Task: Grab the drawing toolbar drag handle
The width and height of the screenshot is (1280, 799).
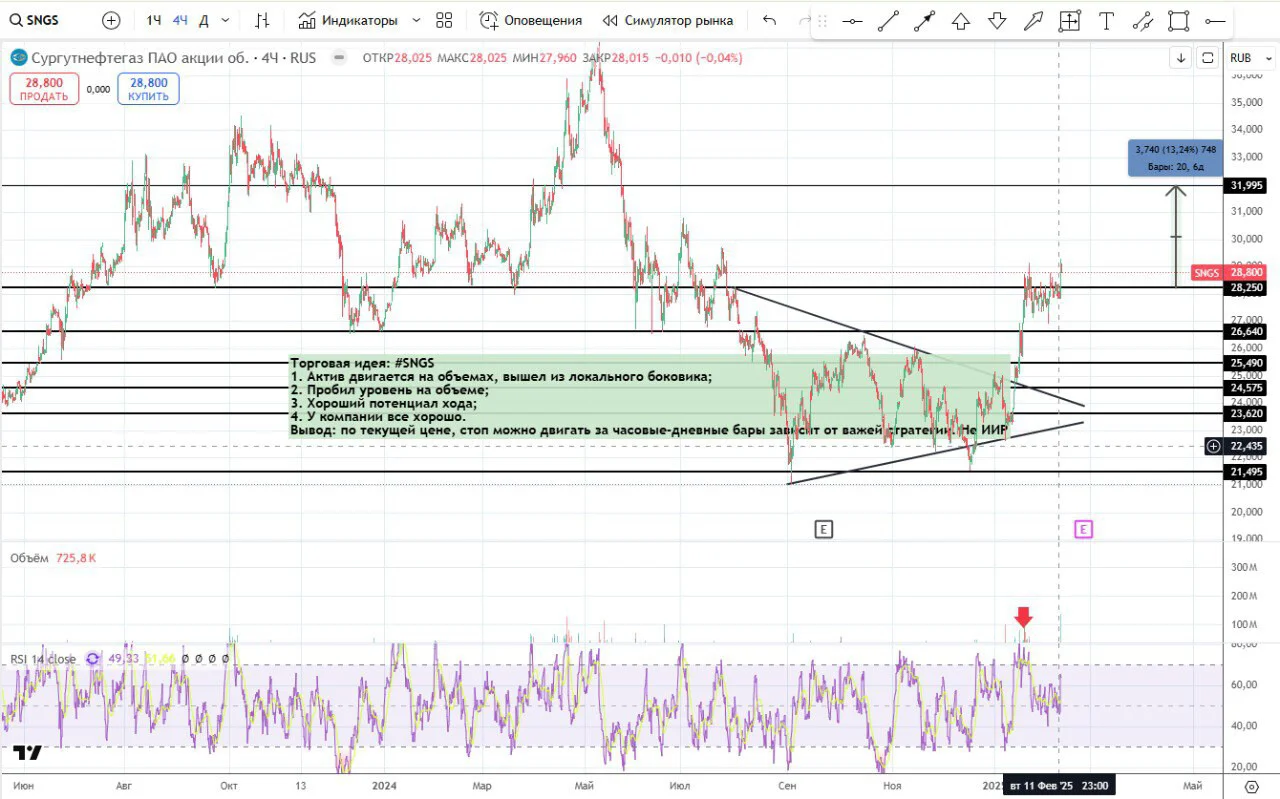Action: 822,21
